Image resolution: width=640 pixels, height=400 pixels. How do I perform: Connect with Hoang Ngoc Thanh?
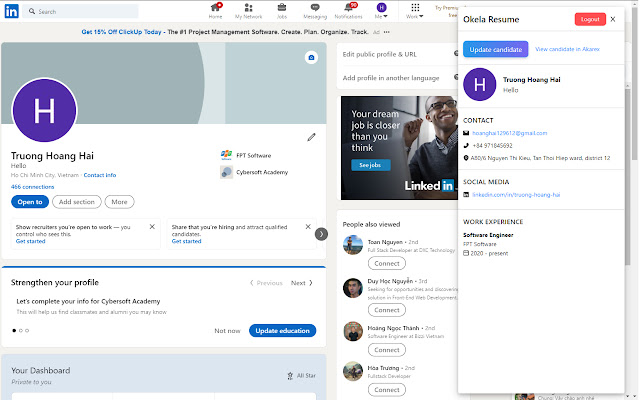[x=387, y=350]
